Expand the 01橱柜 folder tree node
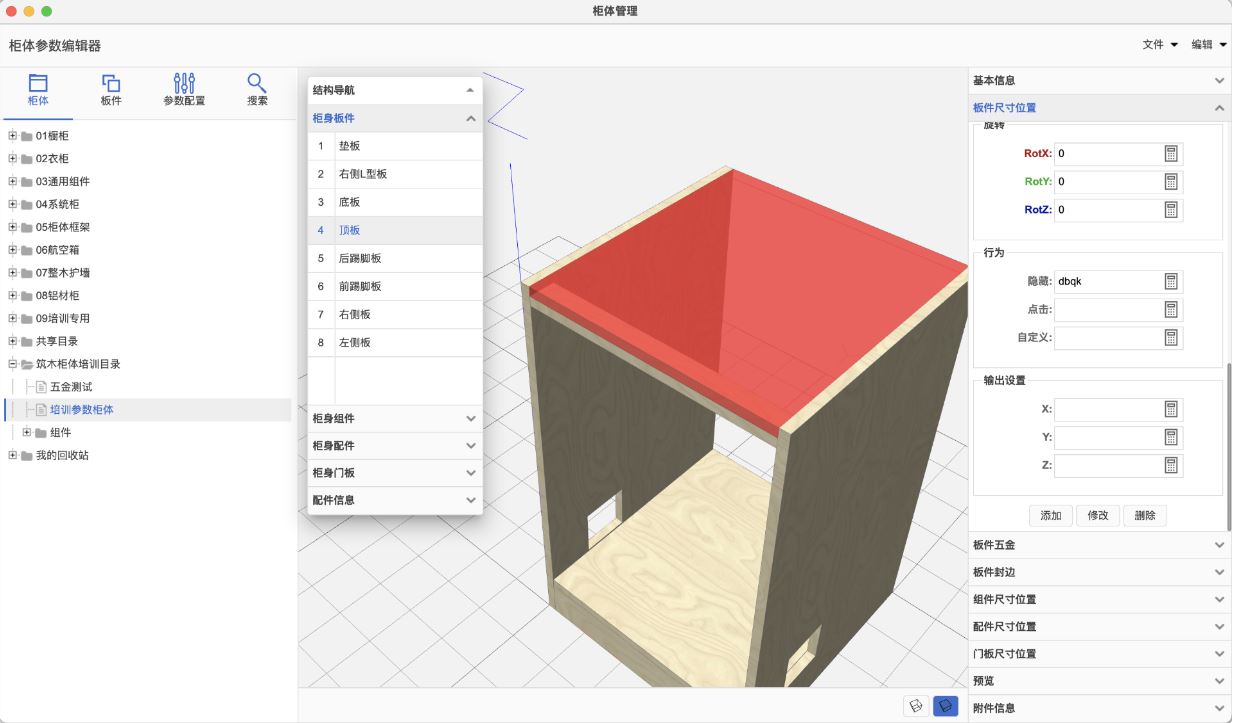Screen dimensions: 1233x723 pyautogui.click(x=13, y=136)
